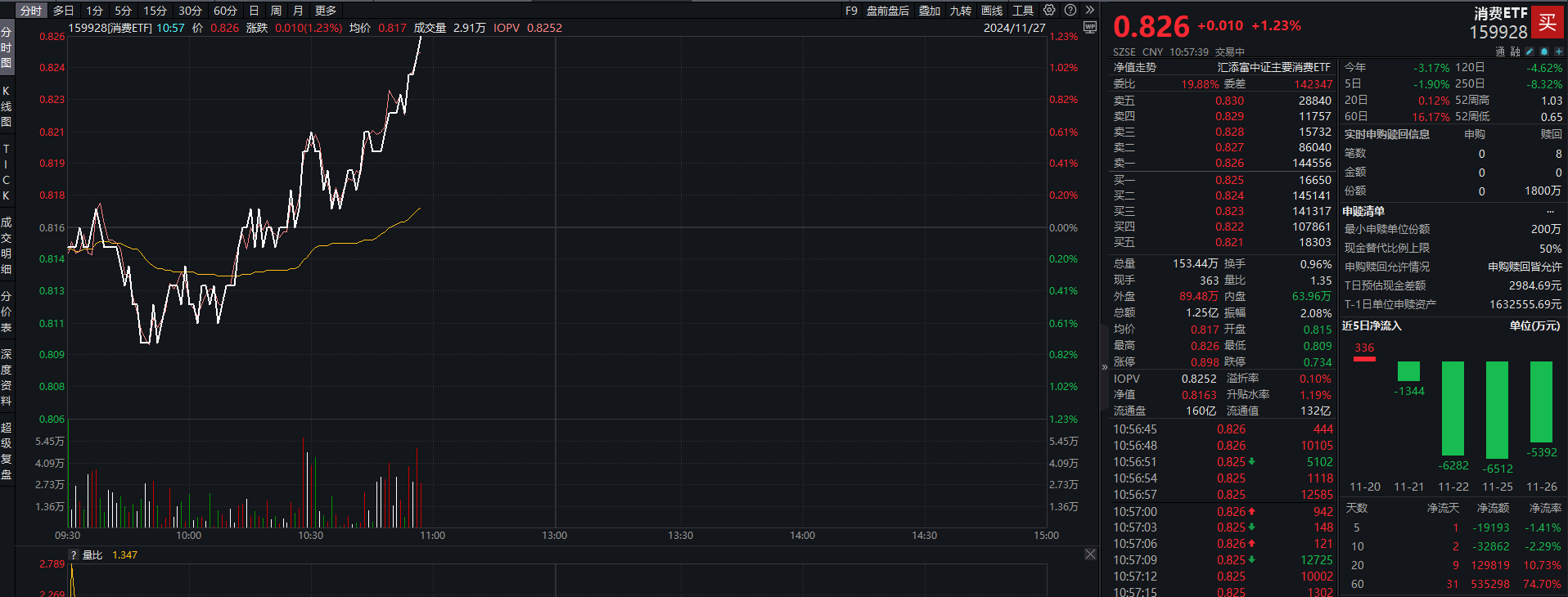The image size is (1568, 597).
Task: Toggle the 九转 indicator
Action: [960, 11]
